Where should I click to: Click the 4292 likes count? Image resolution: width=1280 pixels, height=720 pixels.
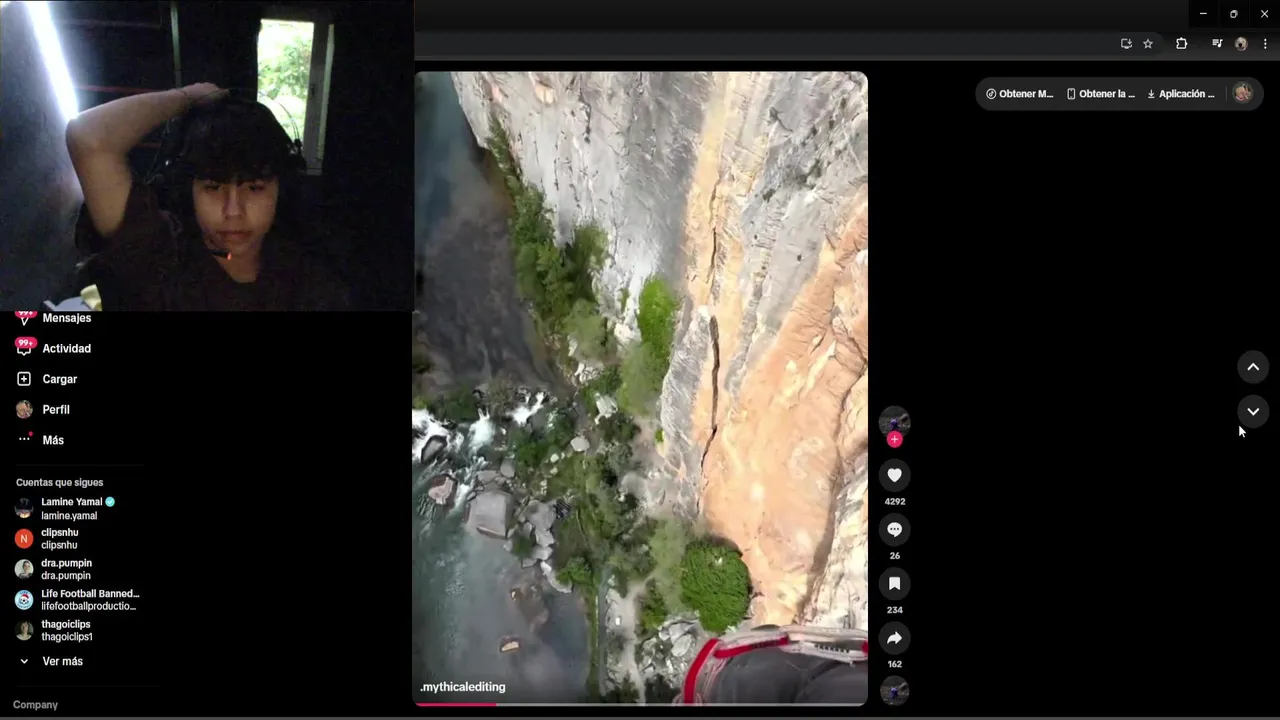894,502
